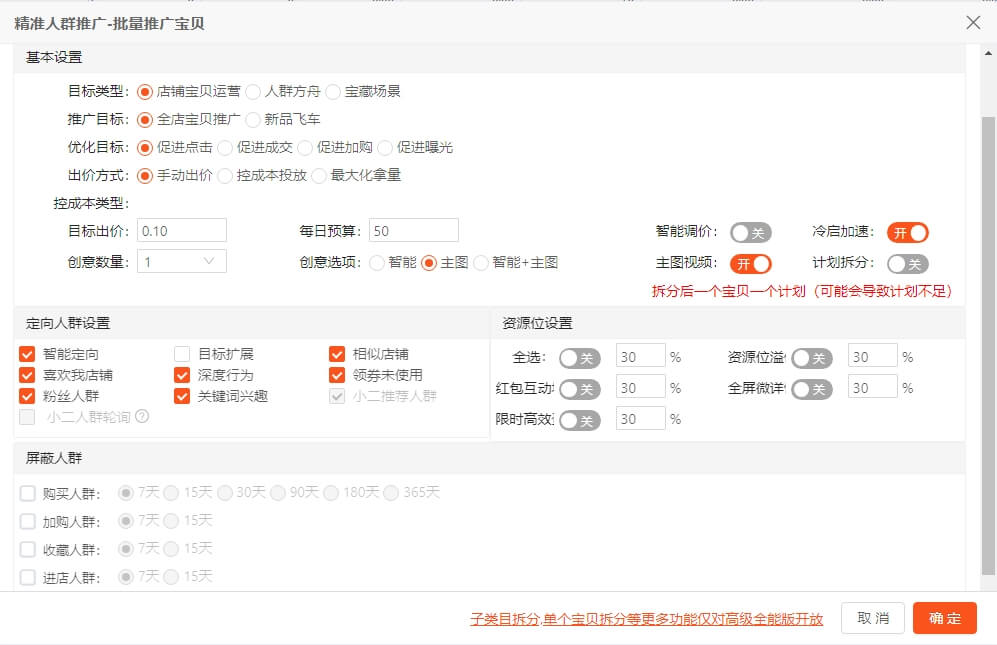Select 90天 for 购买人群
The image size is (997, 645).
point(277,493)
